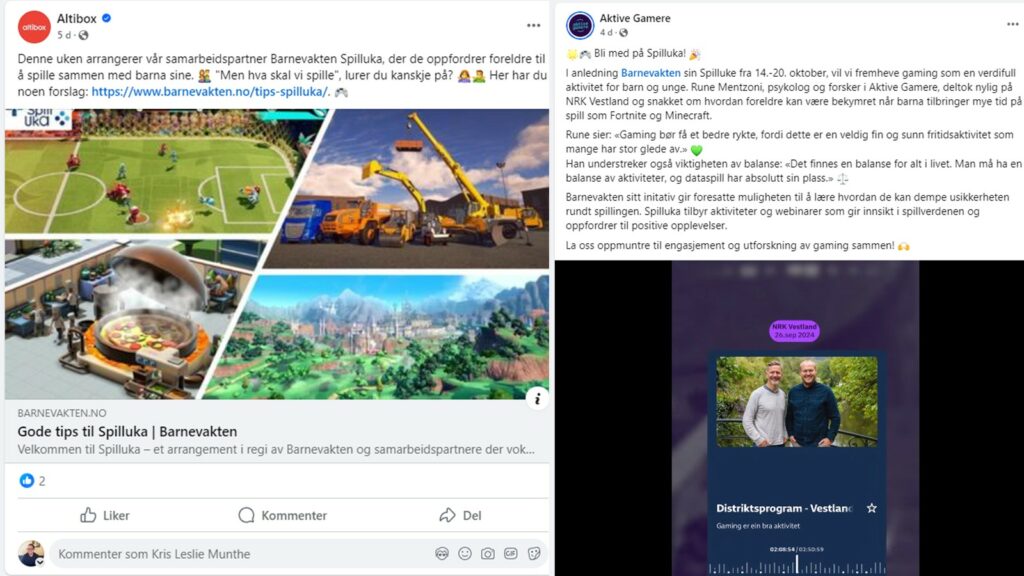
Task: Seek in the NRK audio waveform timeline
Action: (x=797, y=565)
